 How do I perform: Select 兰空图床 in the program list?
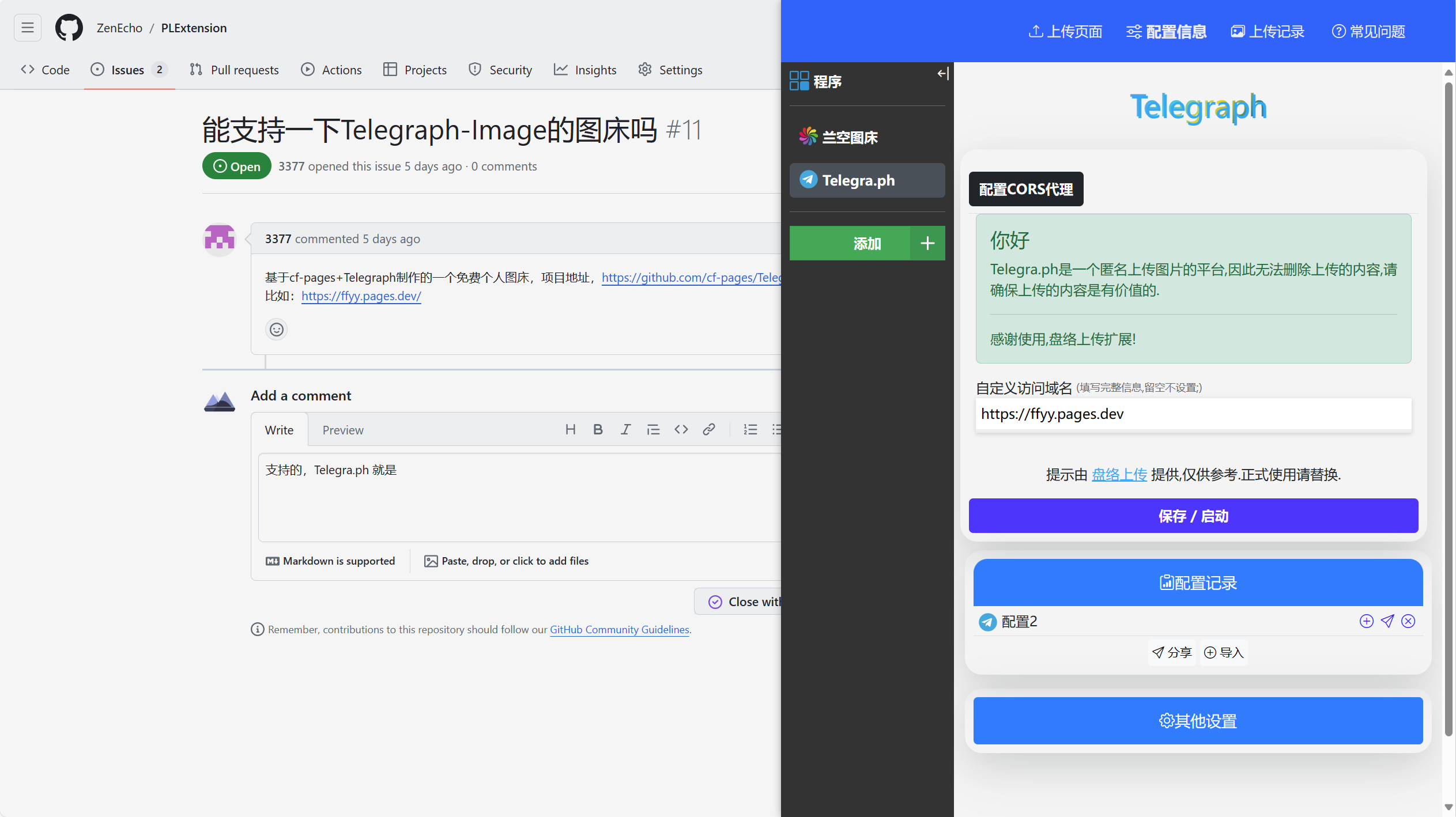click(867, 137)
